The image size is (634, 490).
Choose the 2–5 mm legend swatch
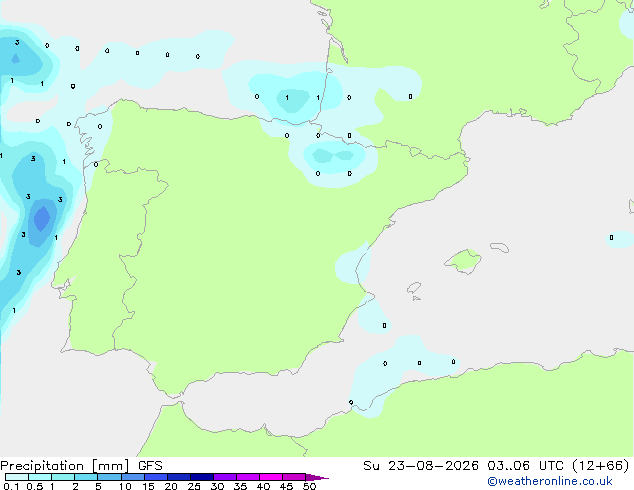point(86,477)
